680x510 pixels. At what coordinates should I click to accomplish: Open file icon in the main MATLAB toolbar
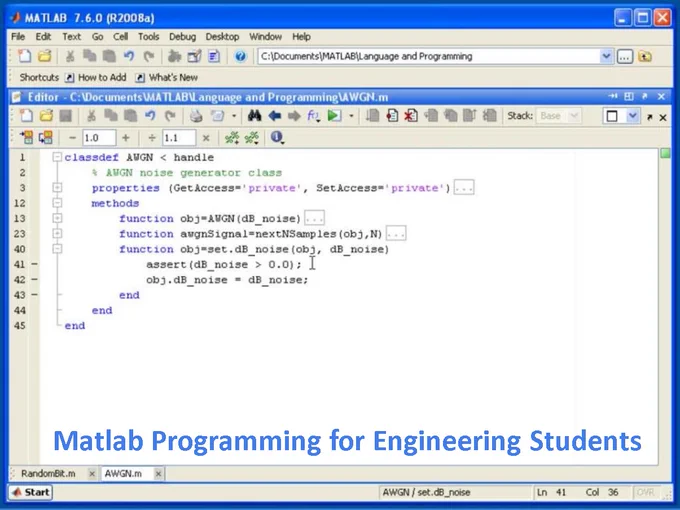pos(45,56)
